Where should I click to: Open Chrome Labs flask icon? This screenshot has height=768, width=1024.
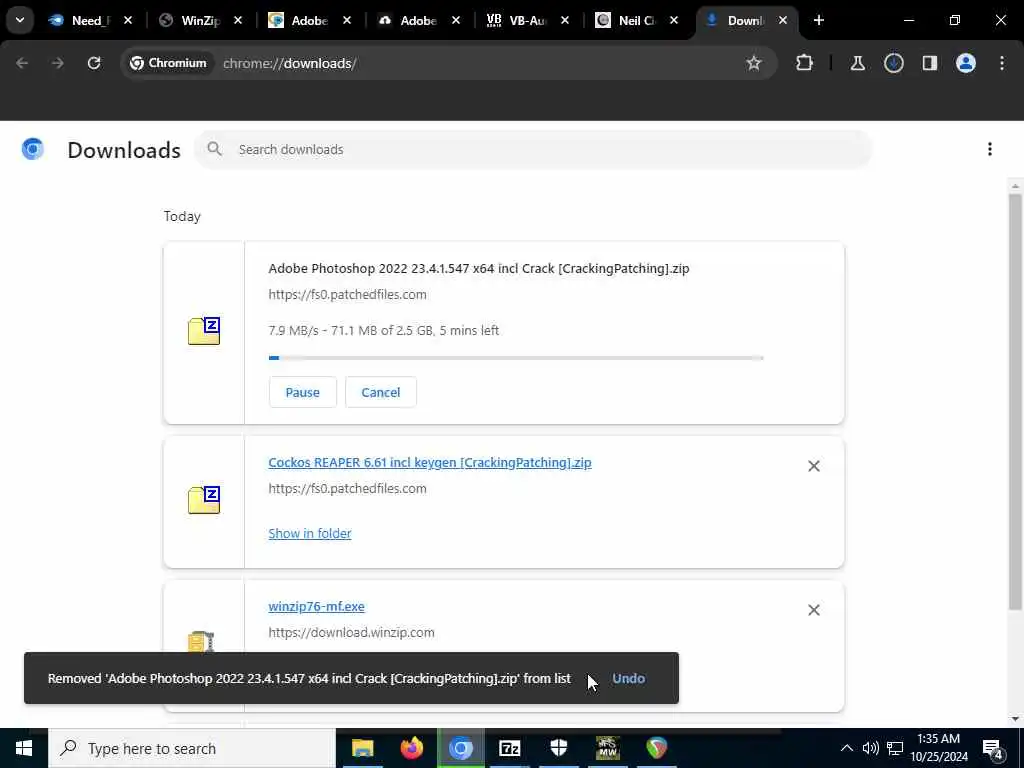click(857, 63)
